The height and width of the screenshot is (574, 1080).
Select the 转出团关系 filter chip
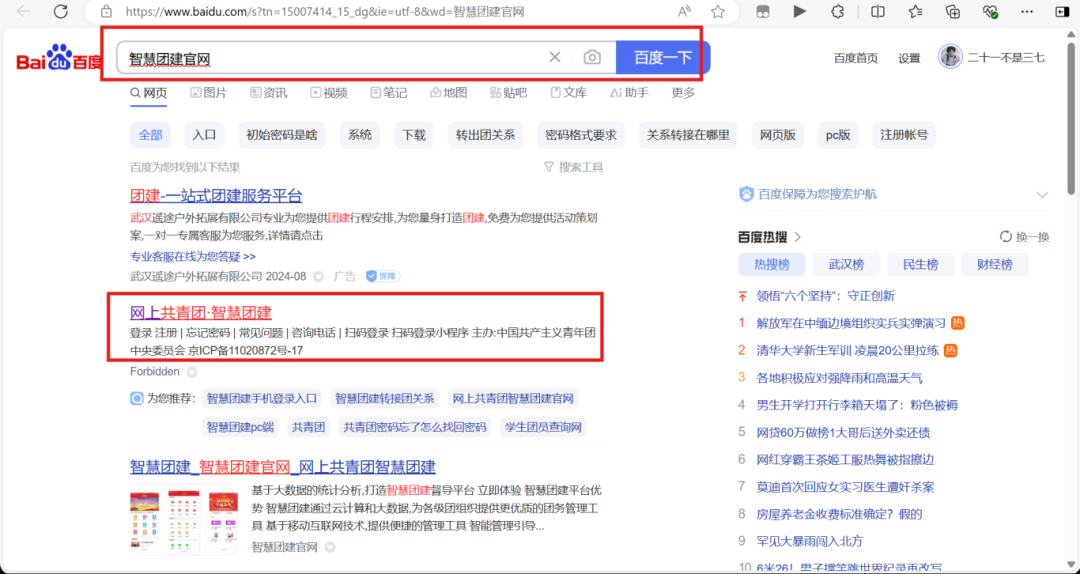click(485, 135)
